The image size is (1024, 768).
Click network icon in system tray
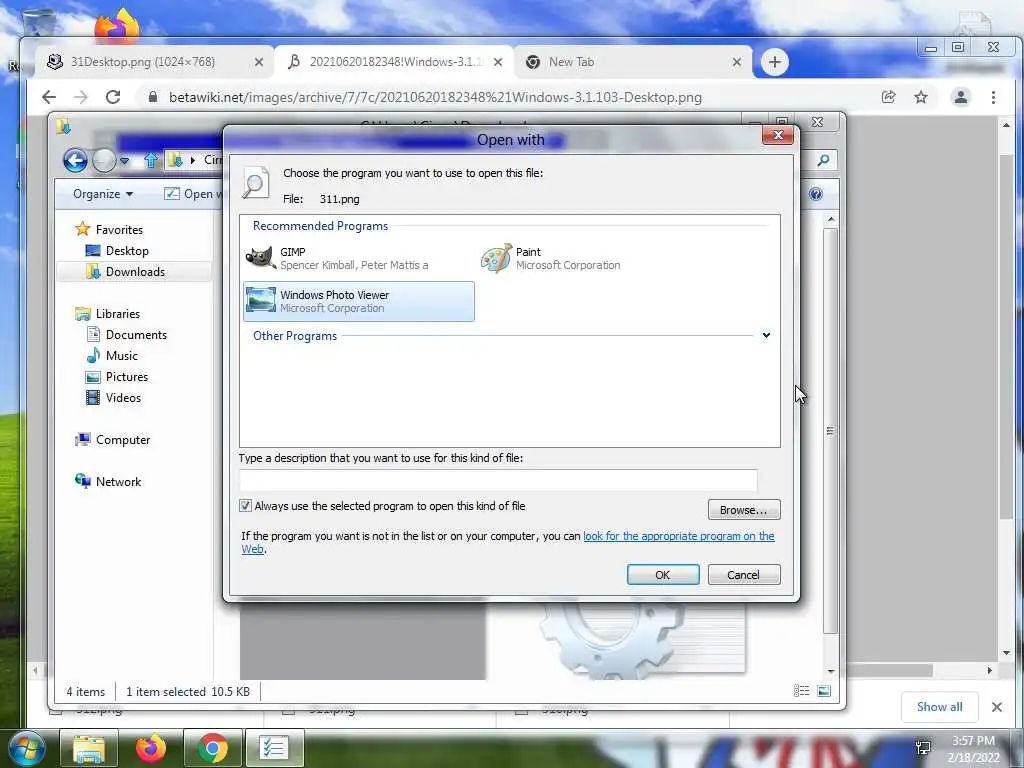click(923, 748)
